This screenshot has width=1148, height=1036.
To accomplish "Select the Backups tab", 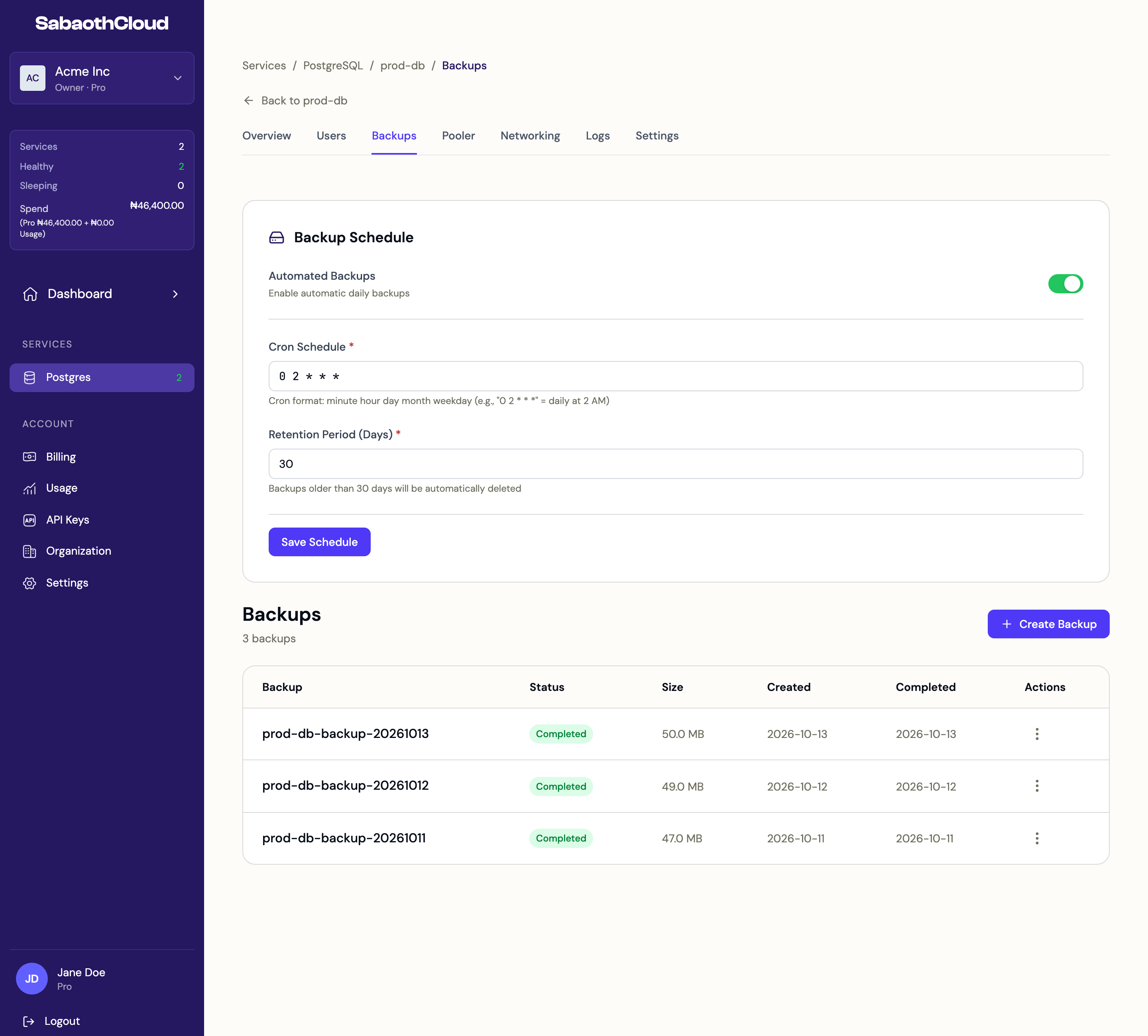I will (394, 135).
